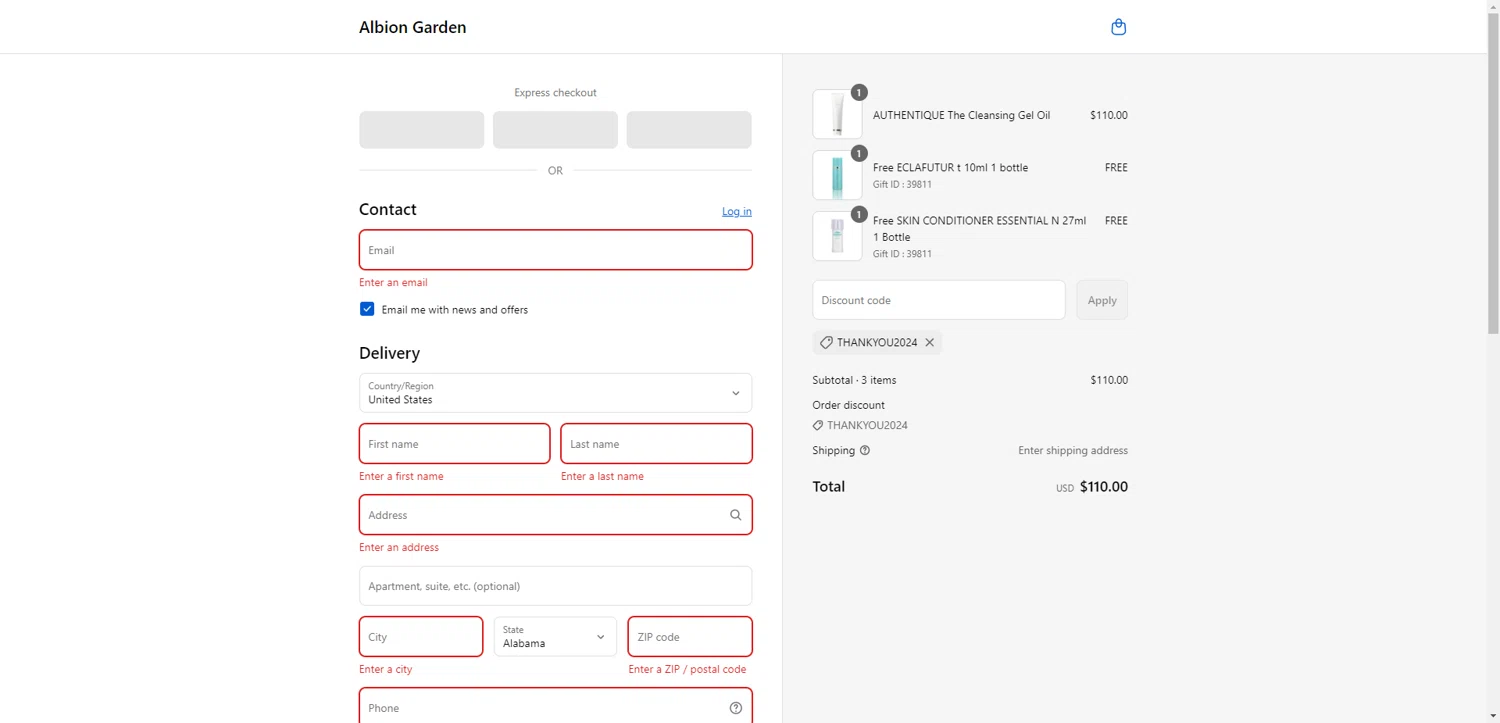Click the total amount $110.00 beside USD
The width and height of the screenshot is (1500, 723).
(1104, 487)
